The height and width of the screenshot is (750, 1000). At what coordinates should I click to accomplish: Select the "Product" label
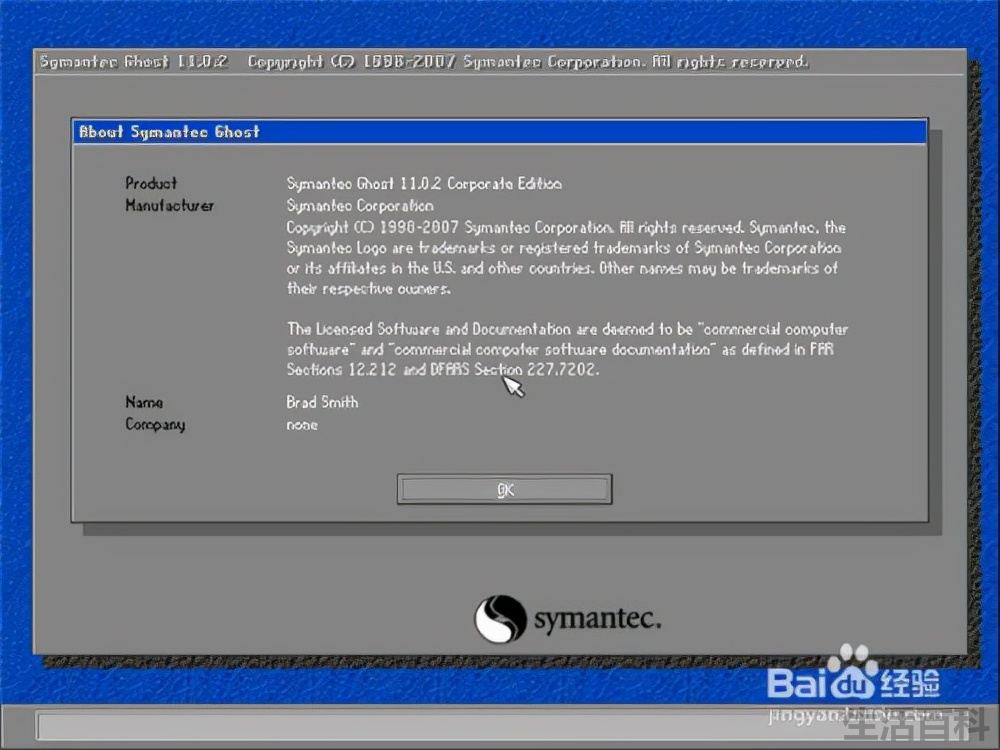(x=151, y=183)
